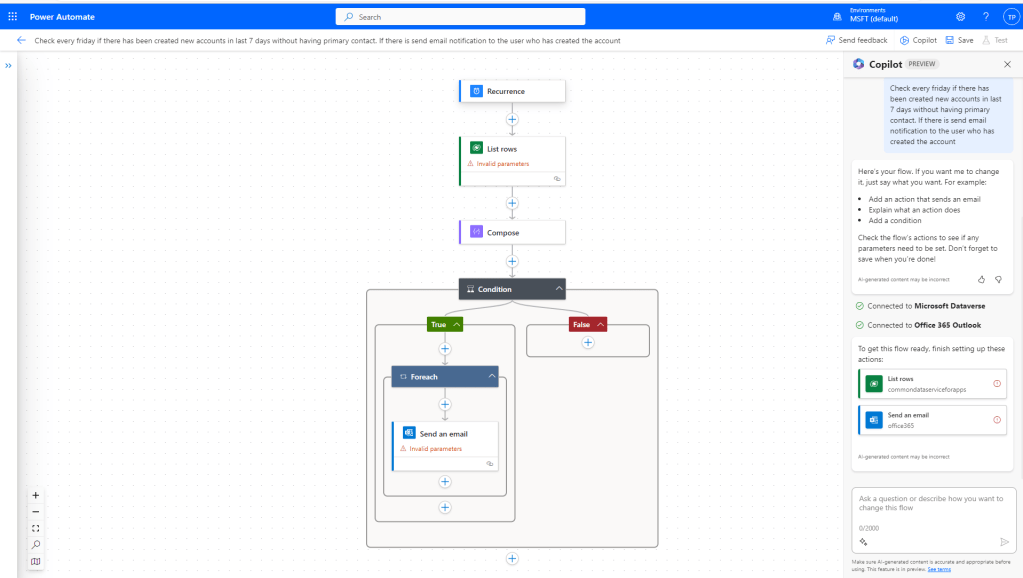Expand the left side panel chevrons

[x=8, y=65]
